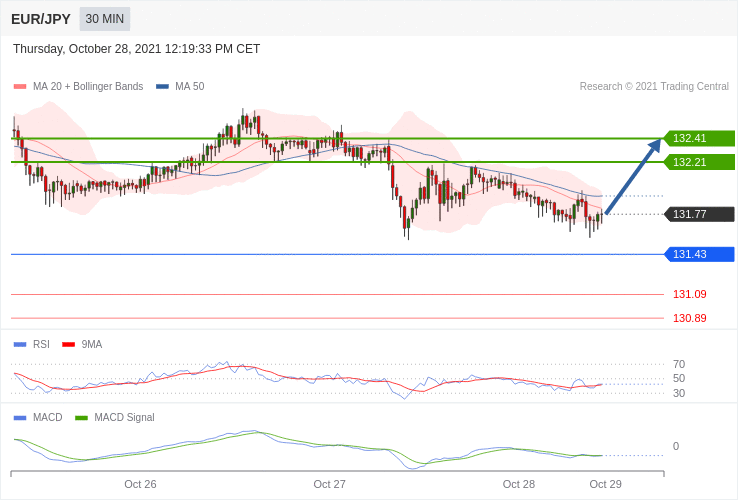Click the MACD 0 axis label

(676, 446)
